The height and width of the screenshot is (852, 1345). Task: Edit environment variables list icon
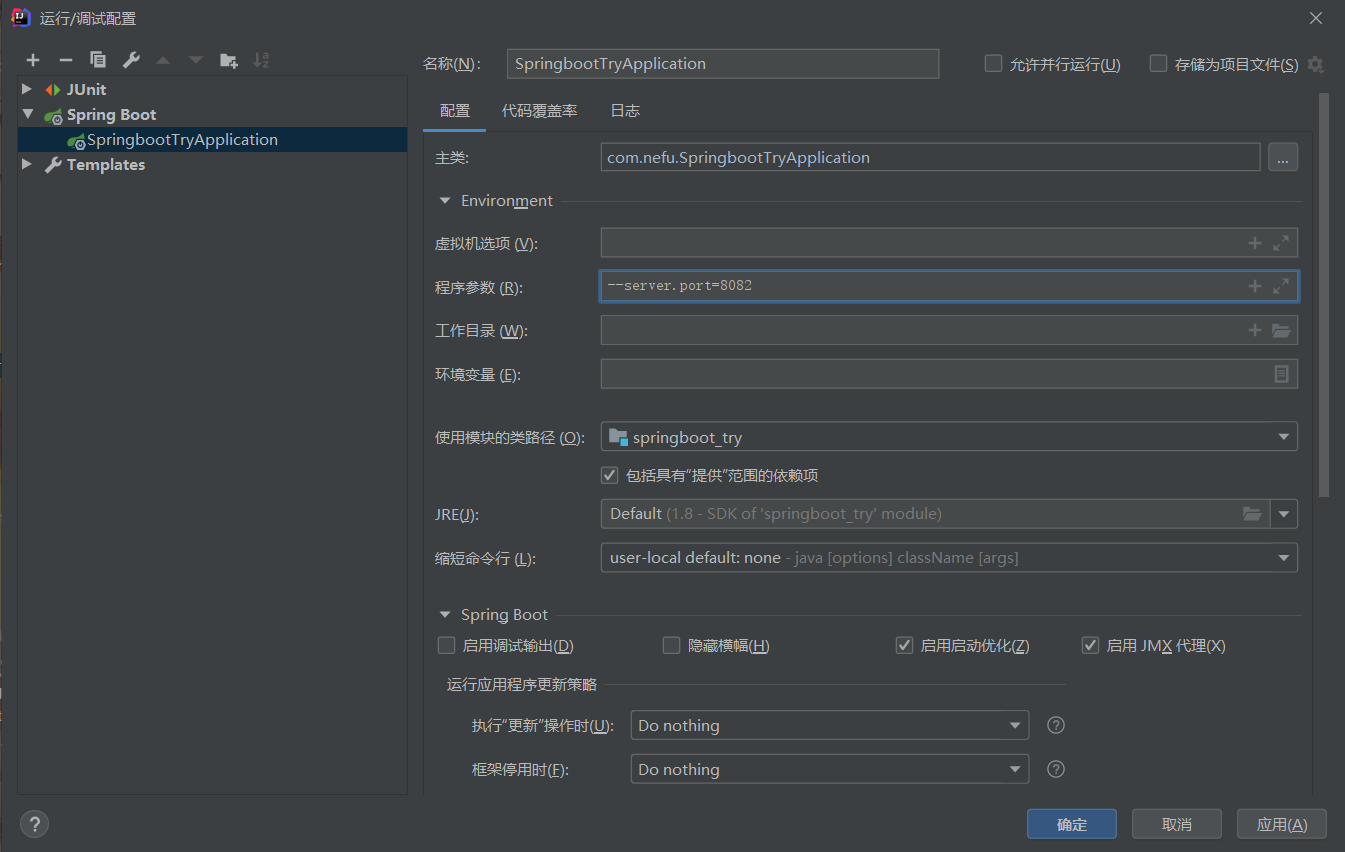(1281, 373)
